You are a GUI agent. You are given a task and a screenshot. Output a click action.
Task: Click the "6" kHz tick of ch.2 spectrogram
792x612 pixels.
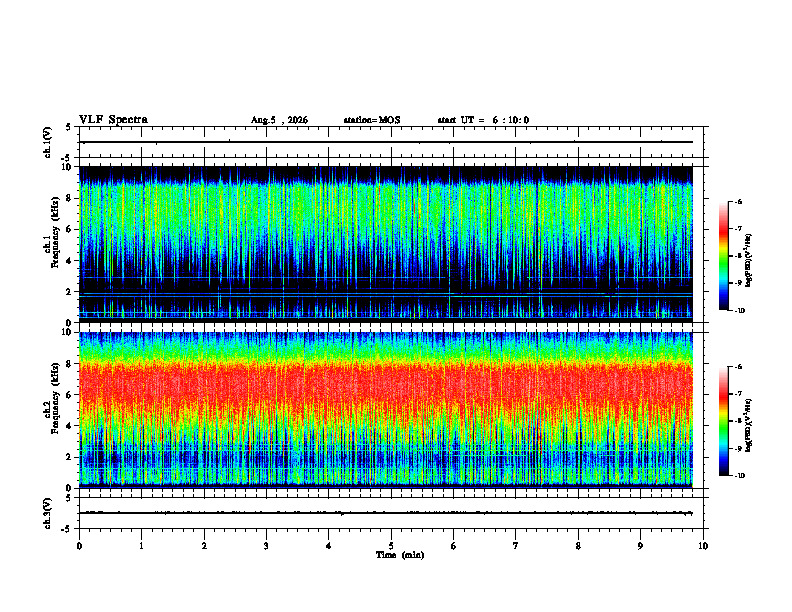tap(69, 395)
